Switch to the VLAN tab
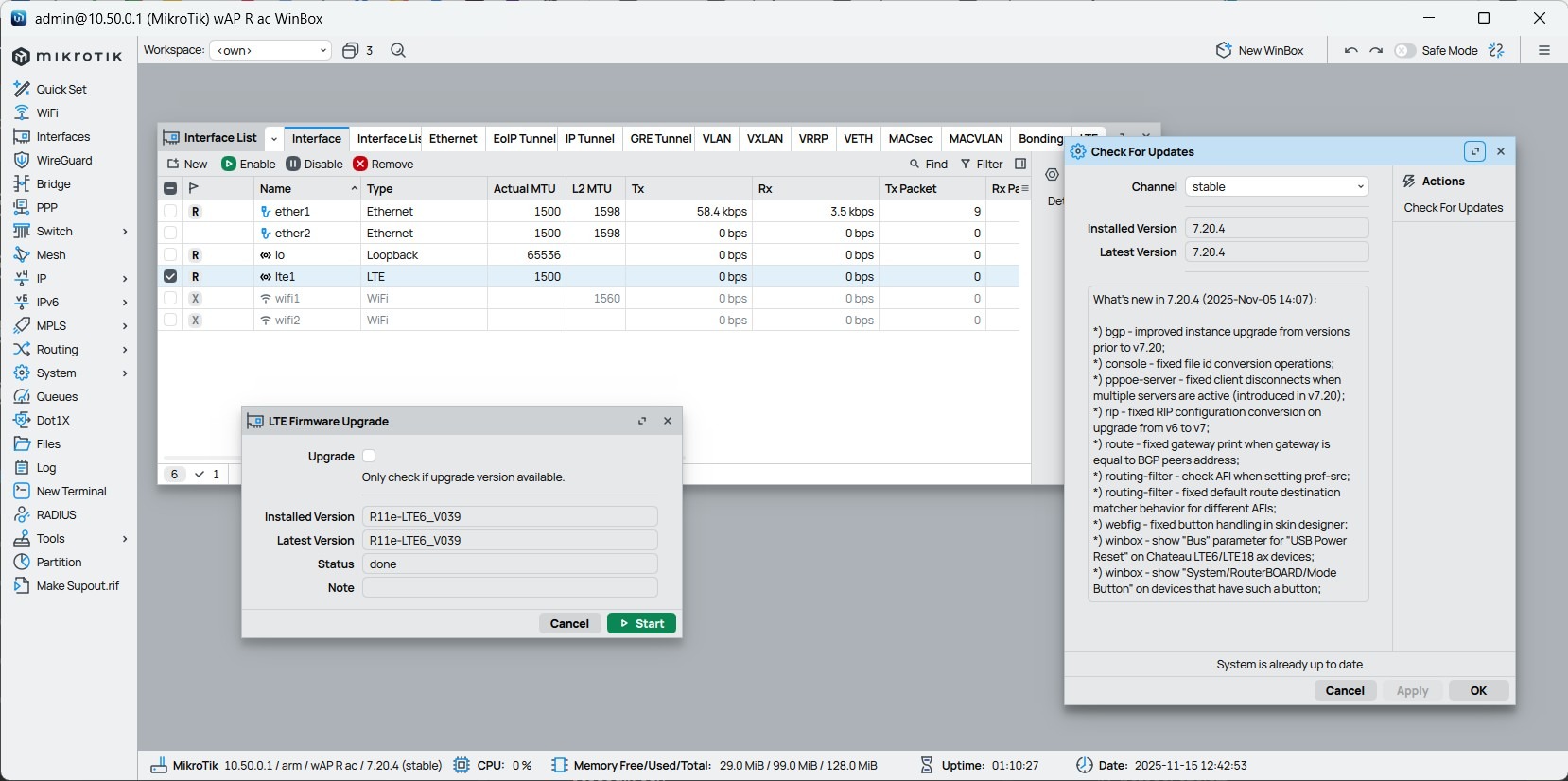Image resolution: width=1568 pixels, height=781 pixels. [717, 138]
